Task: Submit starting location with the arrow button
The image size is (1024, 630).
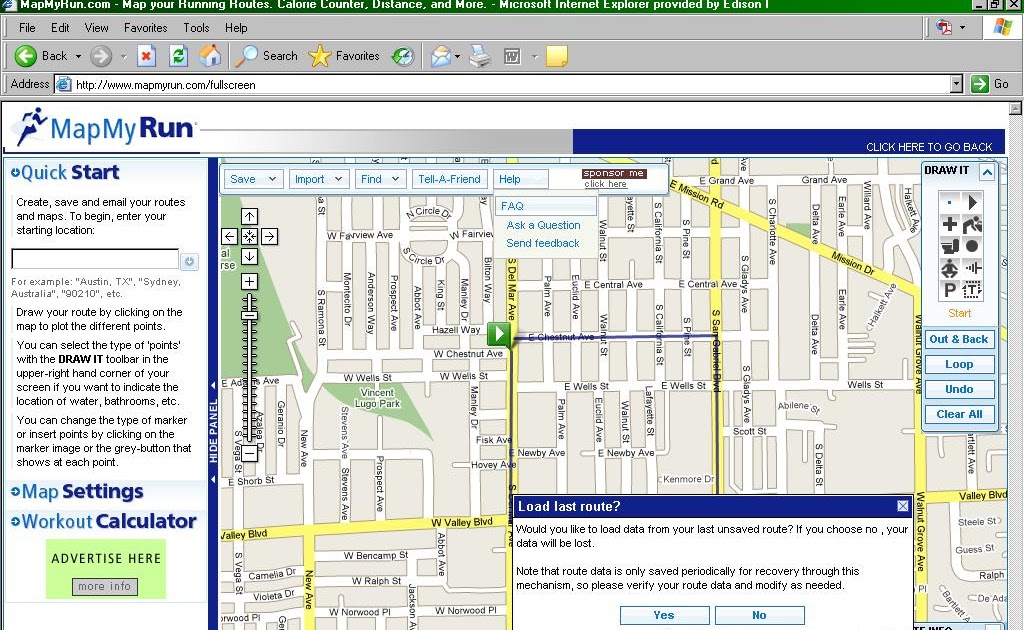Action: click(x=189, y=261)
